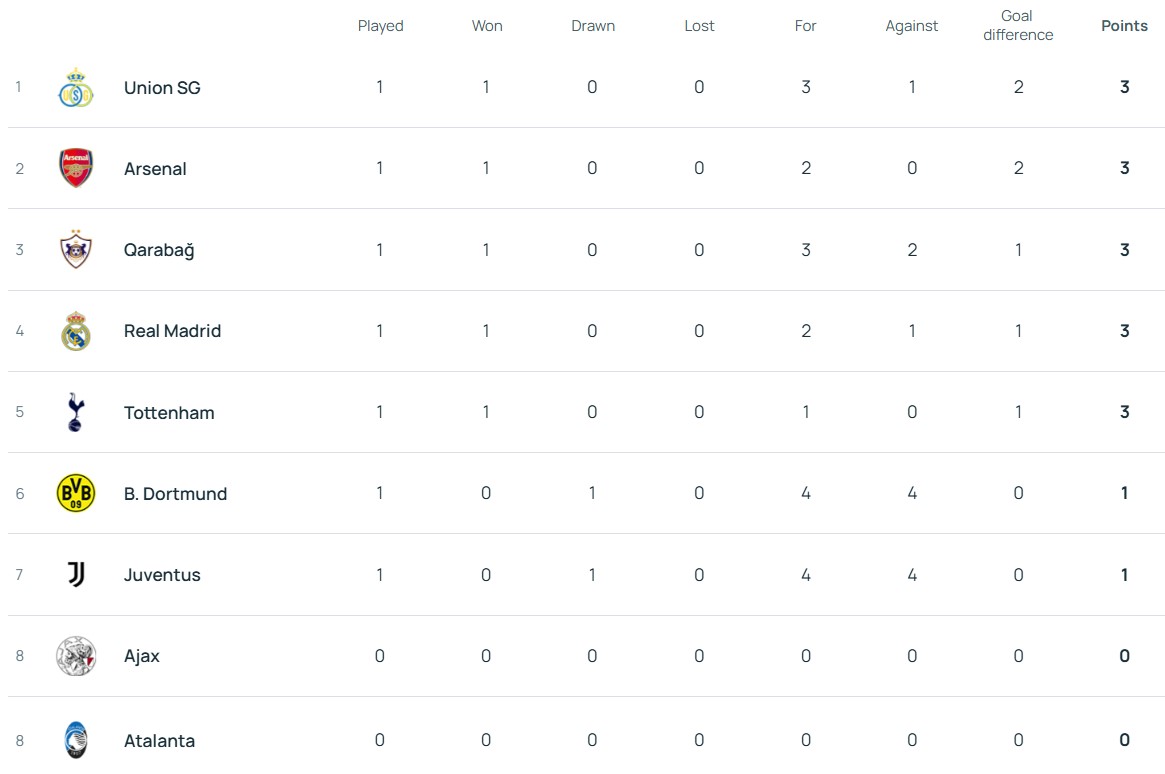Select the B. Dortmund team name
The width and height of the screenshot is (1165, 774).
point(175,494)
